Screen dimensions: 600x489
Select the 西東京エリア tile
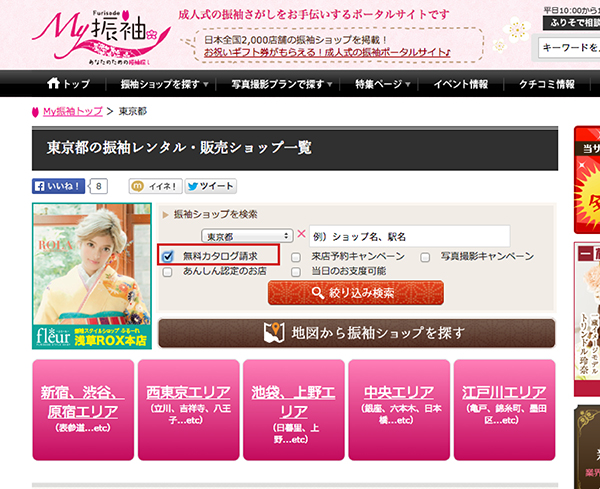(189, 410)
